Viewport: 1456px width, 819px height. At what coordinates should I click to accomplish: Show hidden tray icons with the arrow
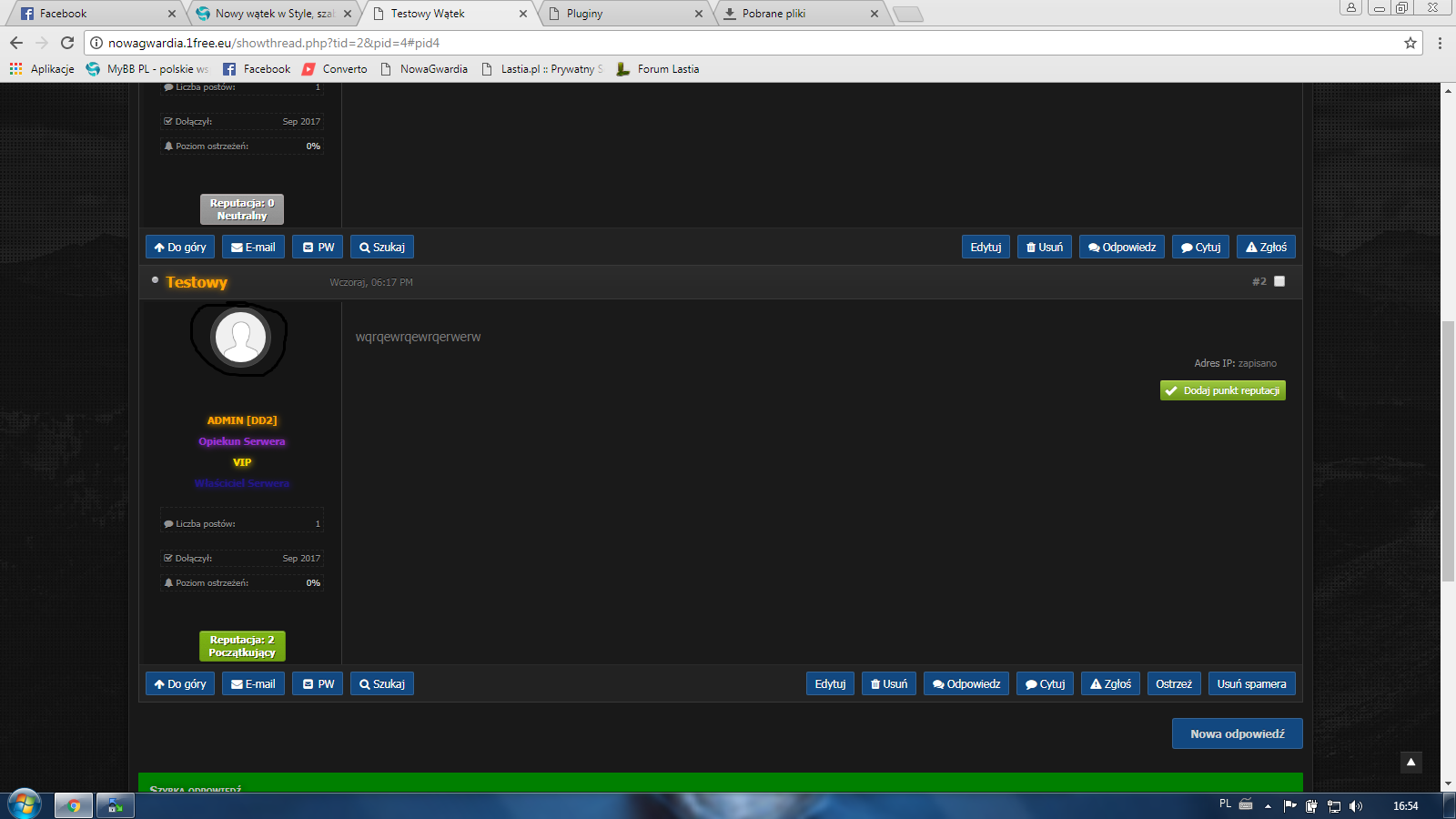point(1268,805)
